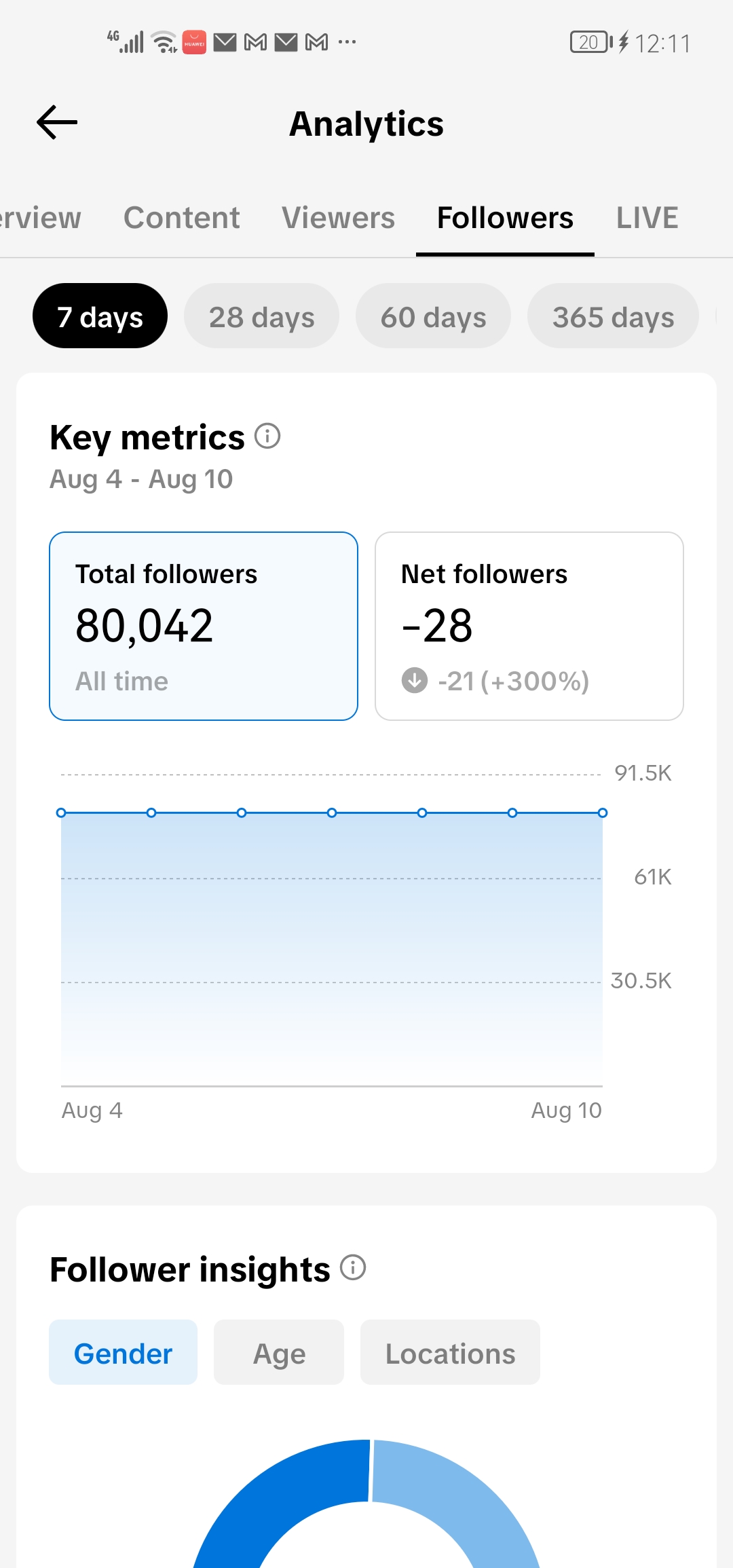
Task: Tap the Huawei notification icon in status bar
Action: tap(194, 42)
